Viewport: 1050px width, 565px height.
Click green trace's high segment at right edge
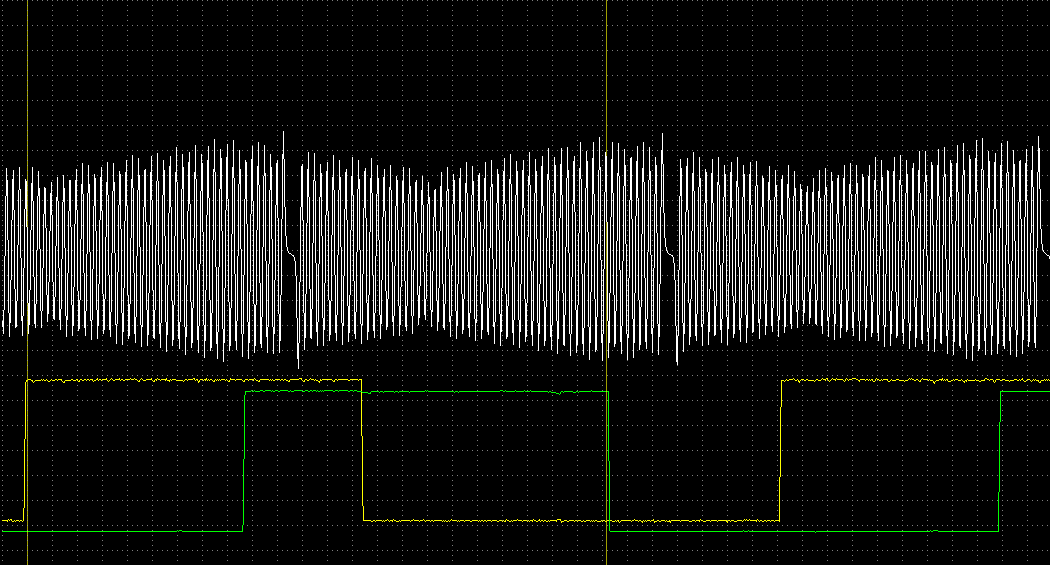pyautogui.click(x=1025, y=392)
